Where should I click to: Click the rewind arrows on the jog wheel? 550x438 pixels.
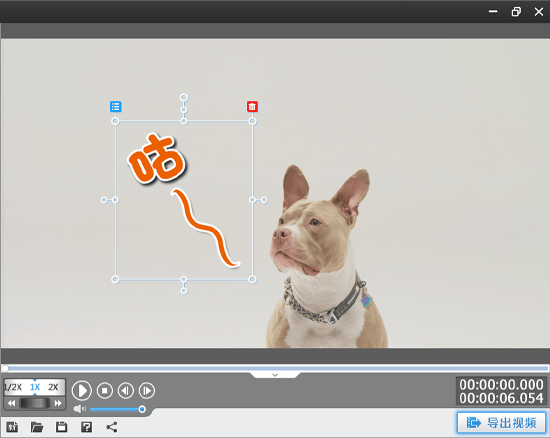click(x=12, y=403)
